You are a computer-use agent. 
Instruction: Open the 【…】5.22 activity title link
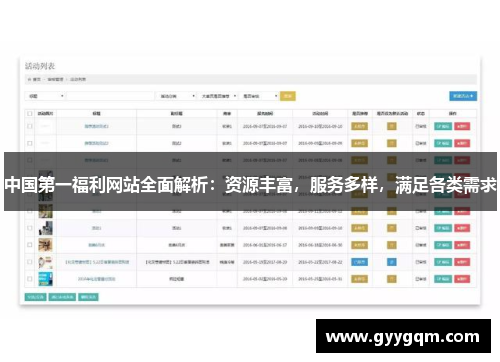[97, 262]
